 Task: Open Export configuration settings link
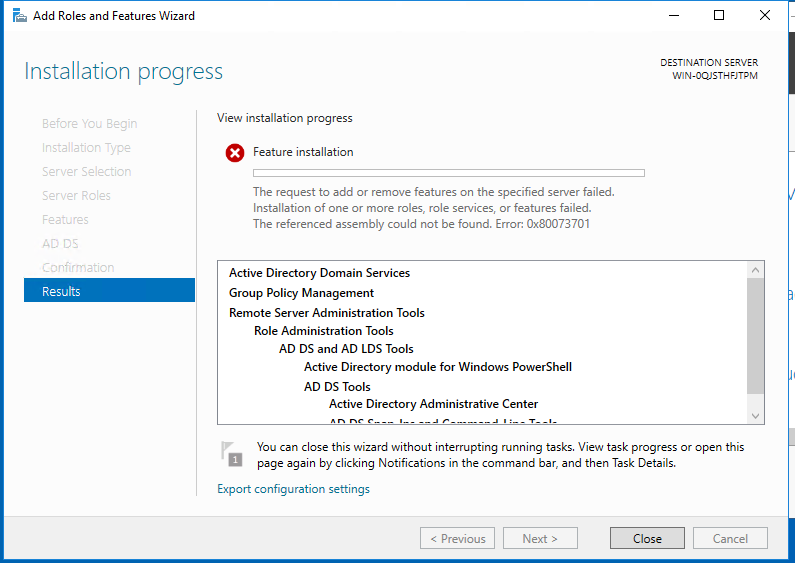pos(294,489)
